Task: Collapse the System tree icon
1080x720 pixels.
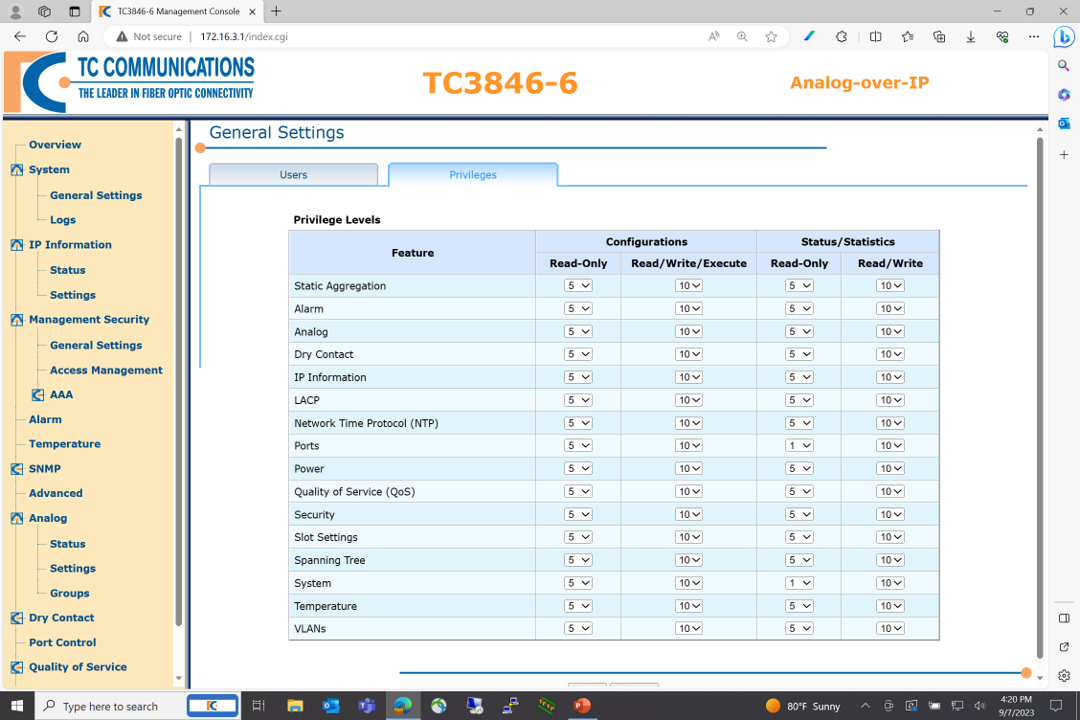Action: tap(17, 169)
